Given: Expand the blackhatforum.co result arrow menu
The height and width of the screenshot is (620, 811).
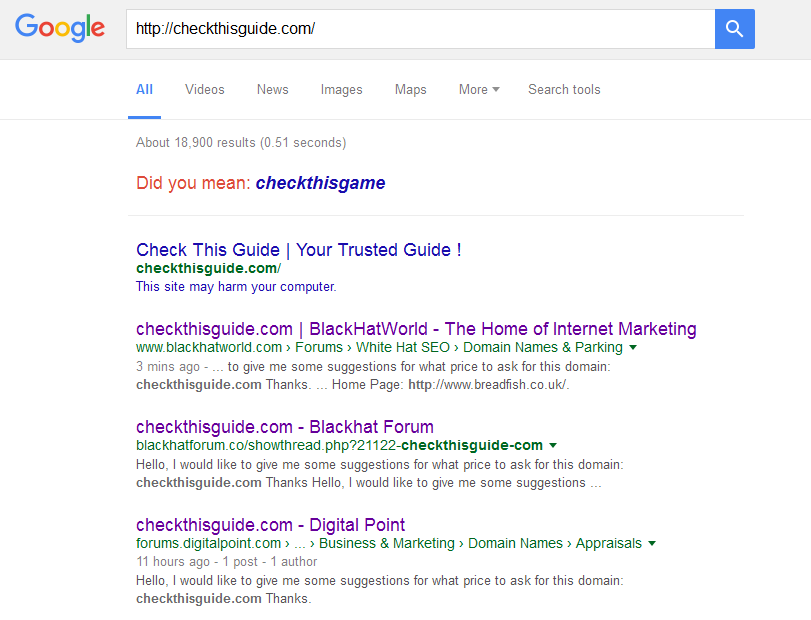Looking at the screenshot, I should [553, 445].
